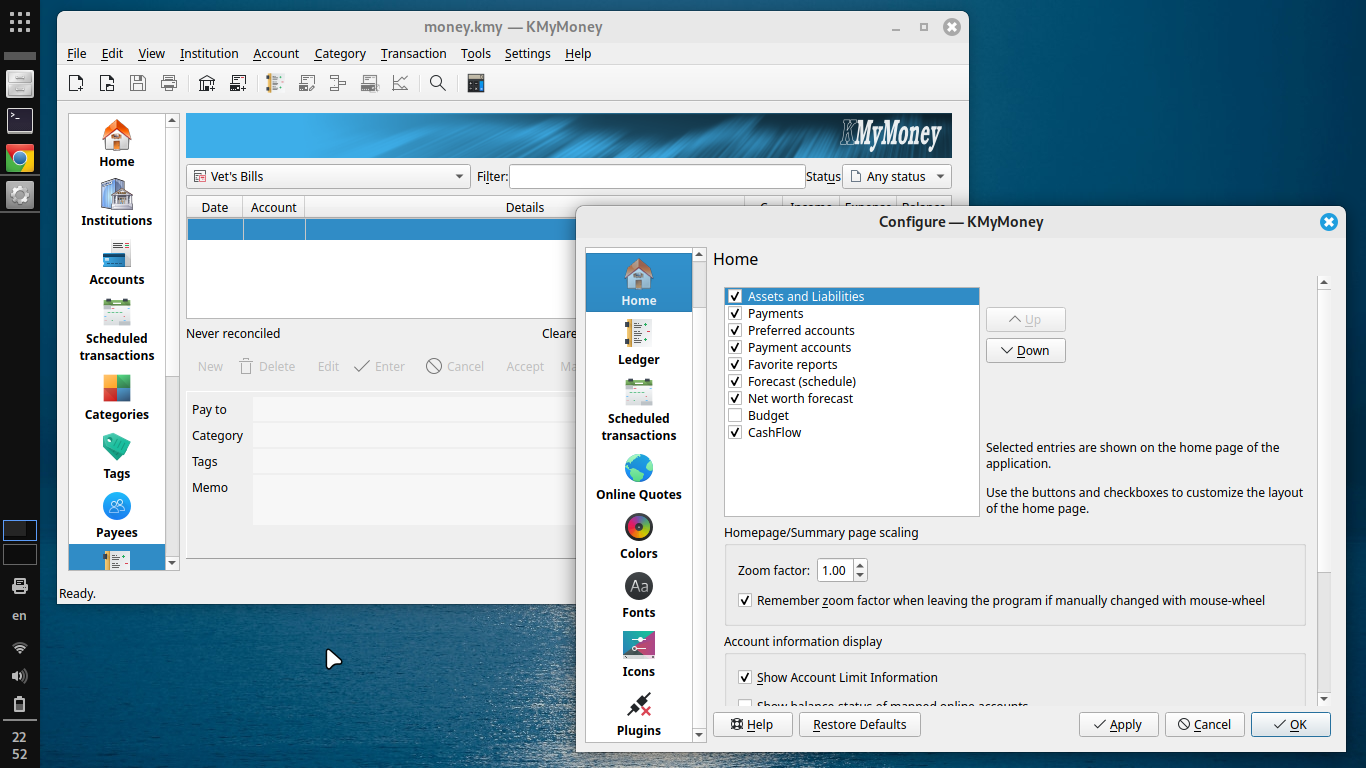Click the New file toolbar icon

coord(76,84)
